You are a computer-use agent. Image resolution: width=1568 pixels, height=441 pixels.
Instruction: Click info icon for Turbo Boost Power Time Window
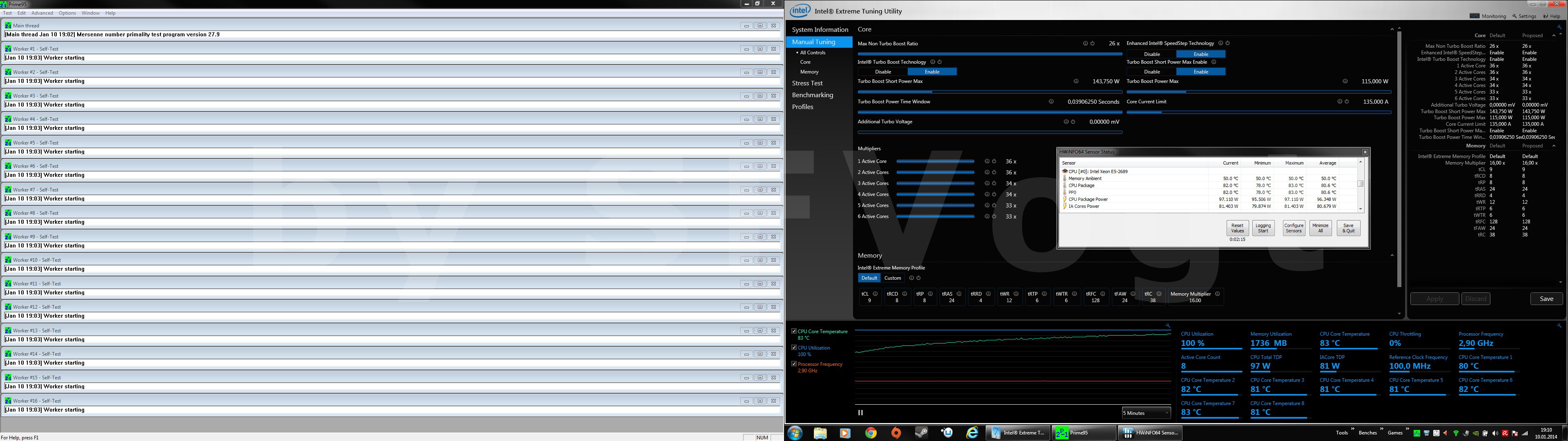[1051, 102]
